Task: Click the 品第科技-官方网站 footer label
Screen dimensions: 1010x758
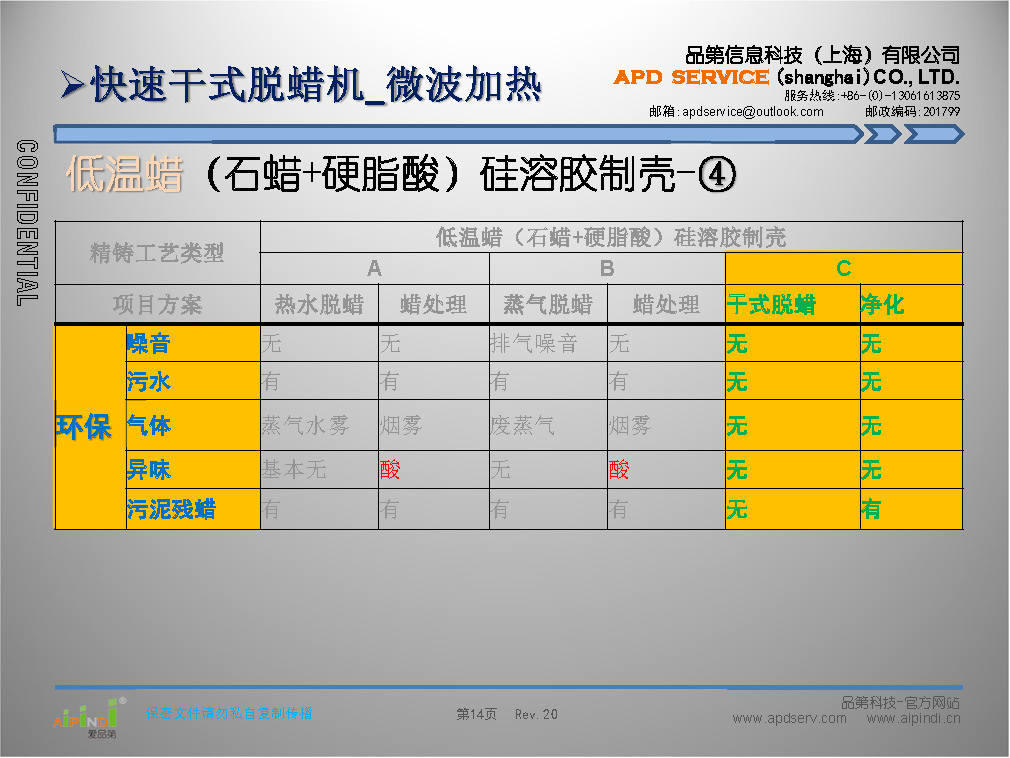Action: pyautogui.click(x=900, y=703)
